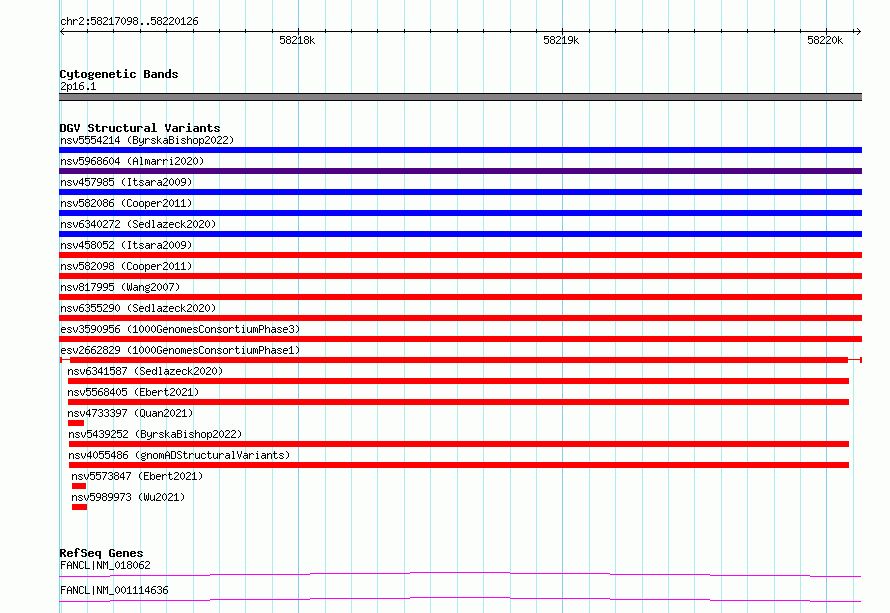Click the 58218k ruler tick label
The image size is (890, 613).
click(297, 40)
